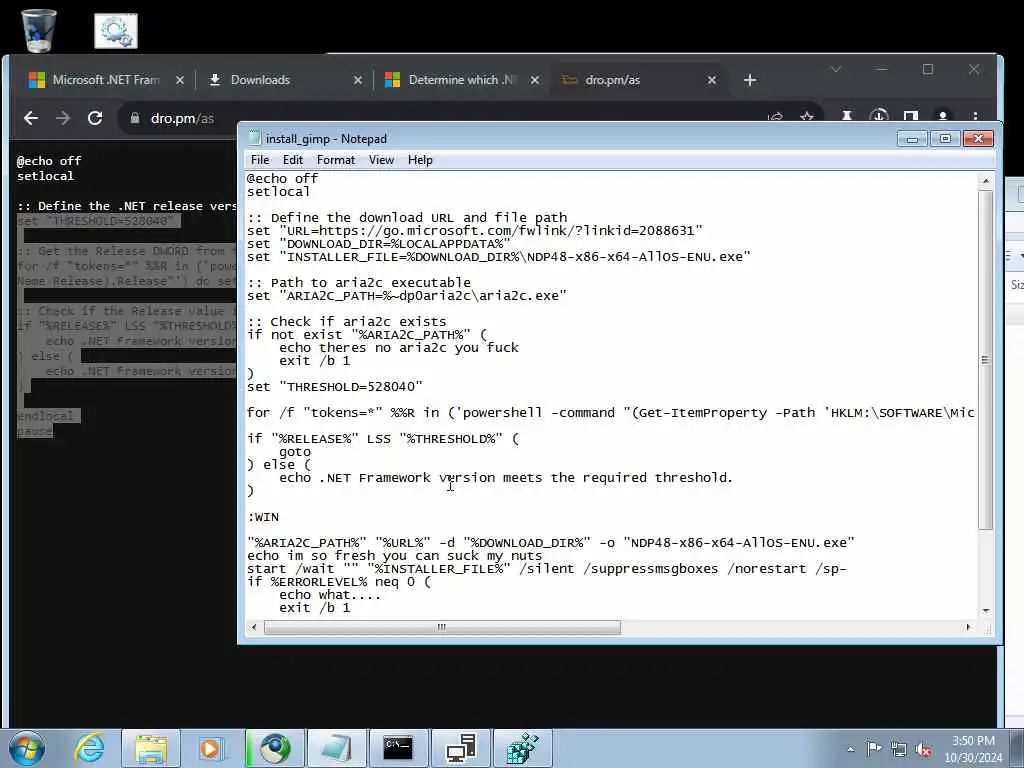Open the gear settings desktop shortcut
Image resolution: width=1024 pixels, height=768 pixels.
116,31
